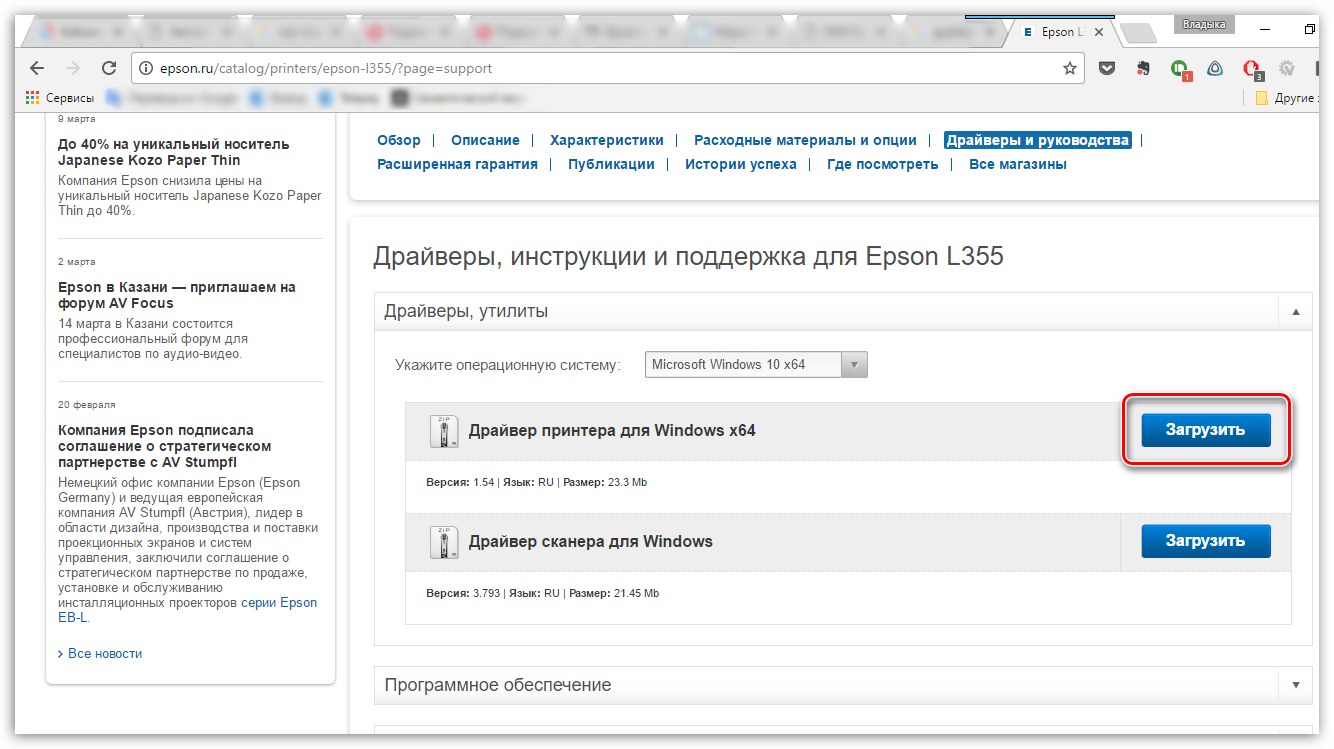1334x749 pixels.
Task: Open a new browser tab
Action: pos(1137,33)
